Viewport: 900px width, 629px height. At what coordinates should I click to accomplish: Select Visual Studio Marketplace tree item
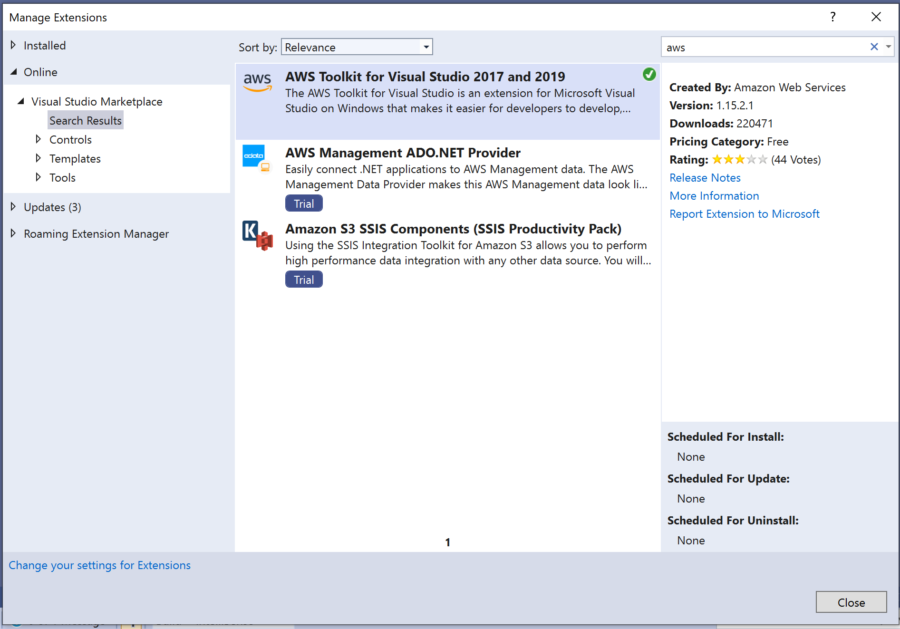coord(96,102)
